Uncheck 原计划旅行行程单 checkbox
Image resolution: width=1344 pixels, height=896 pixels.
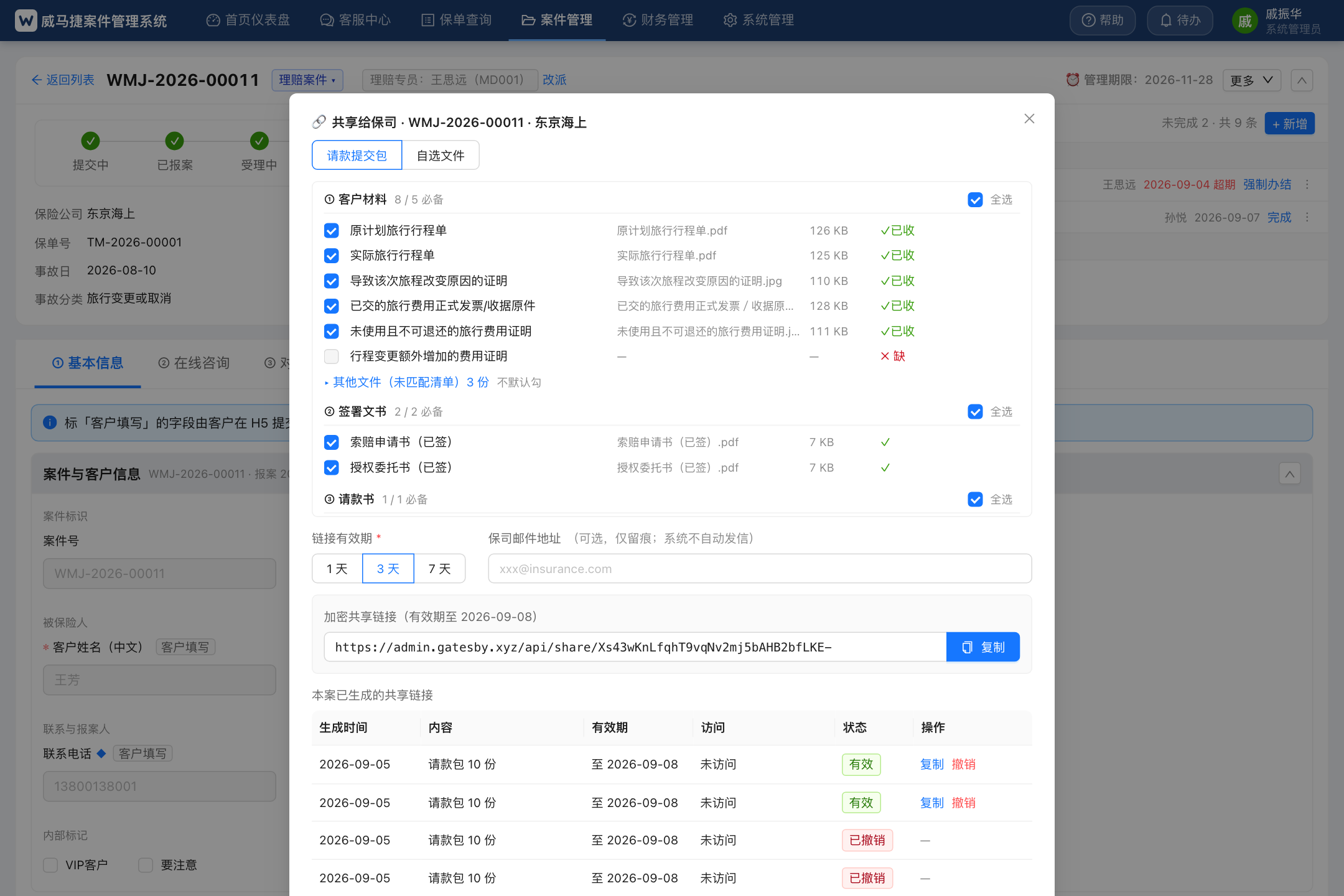pyautogui.click(x=332, y=231)
